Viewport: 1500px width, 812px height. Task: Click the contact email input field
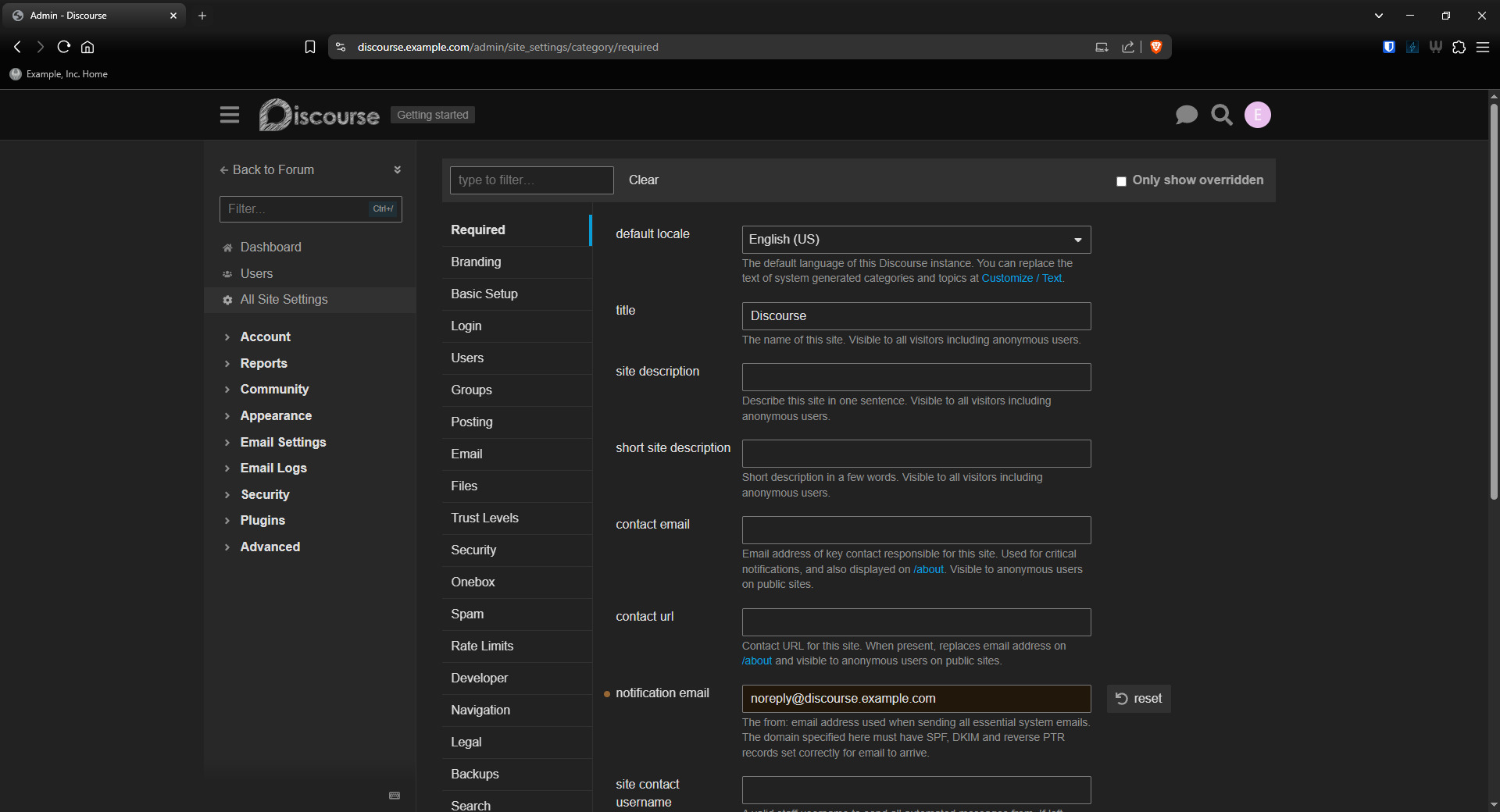pyautogui.click(x=916, y=530)
